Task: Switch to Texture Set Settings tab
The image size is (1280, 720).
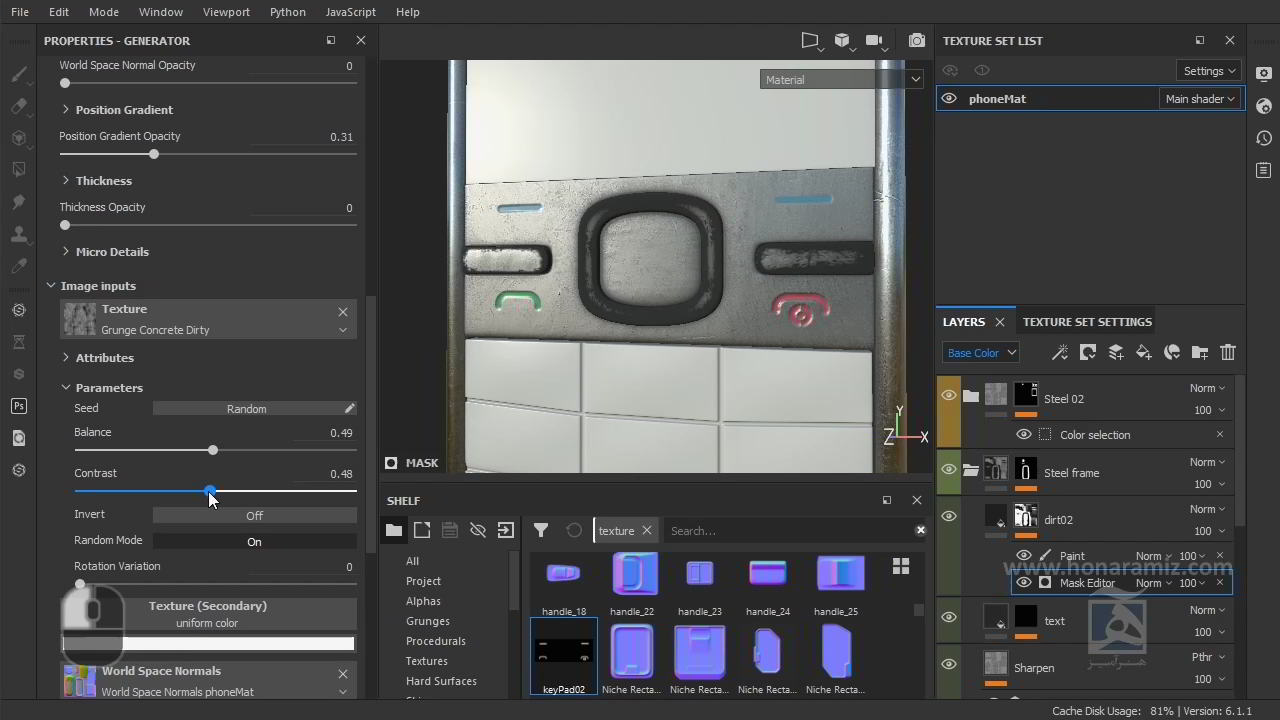Action: [1087, 322]
